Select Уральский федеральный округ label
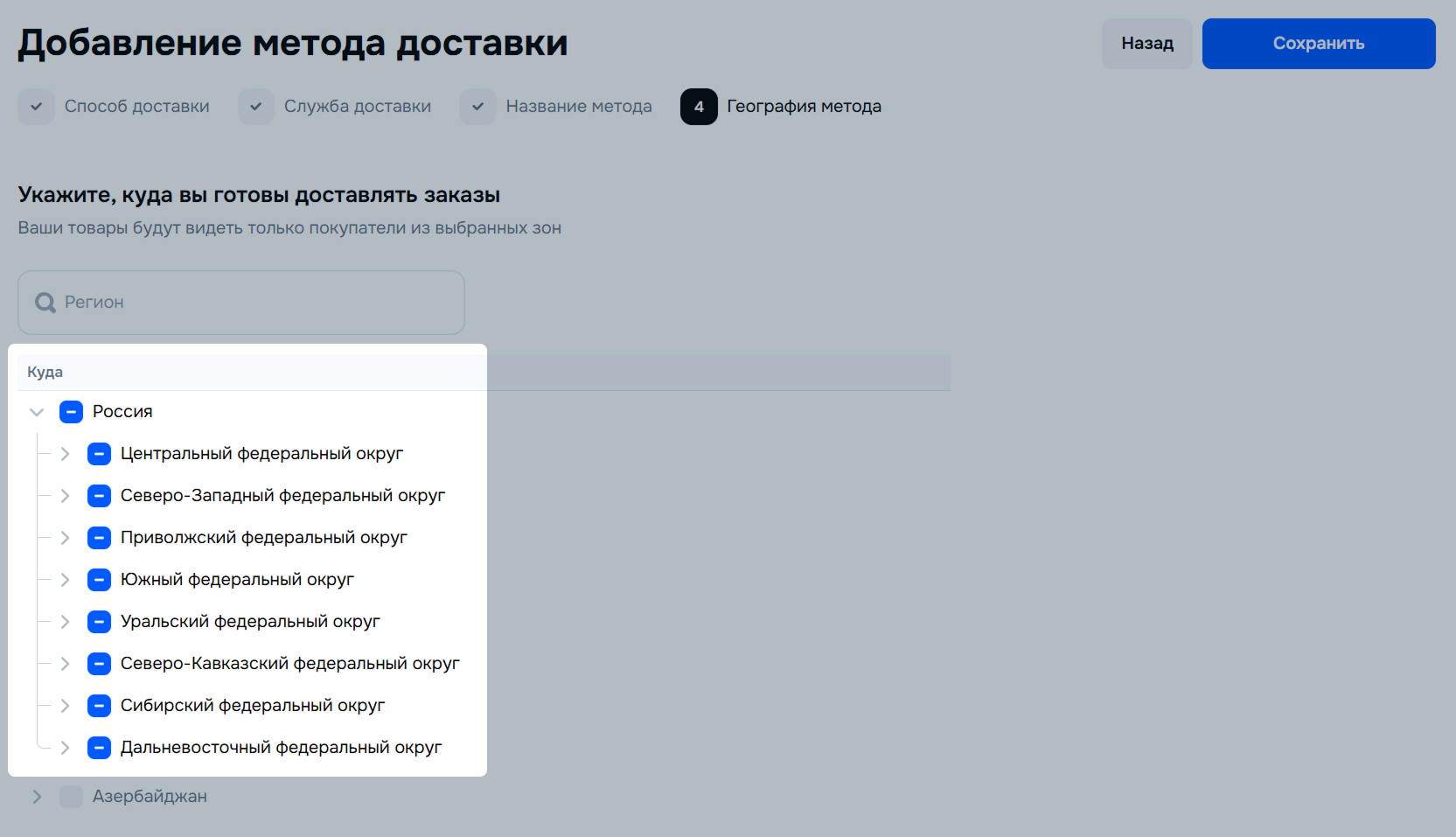 tap(250, 622)
